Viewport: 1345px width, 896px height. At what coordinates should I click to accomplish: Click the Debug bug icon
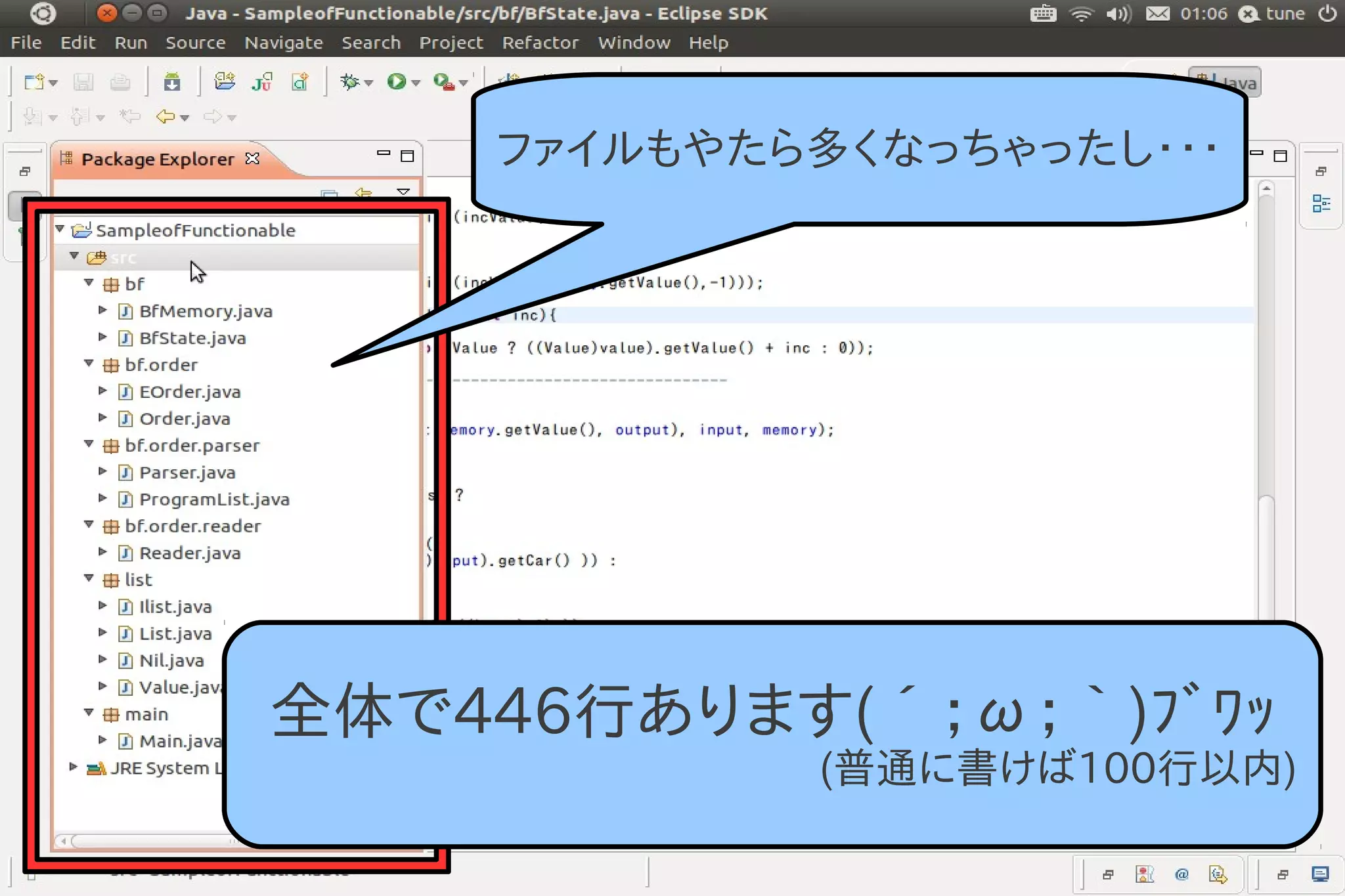[349, 81]
